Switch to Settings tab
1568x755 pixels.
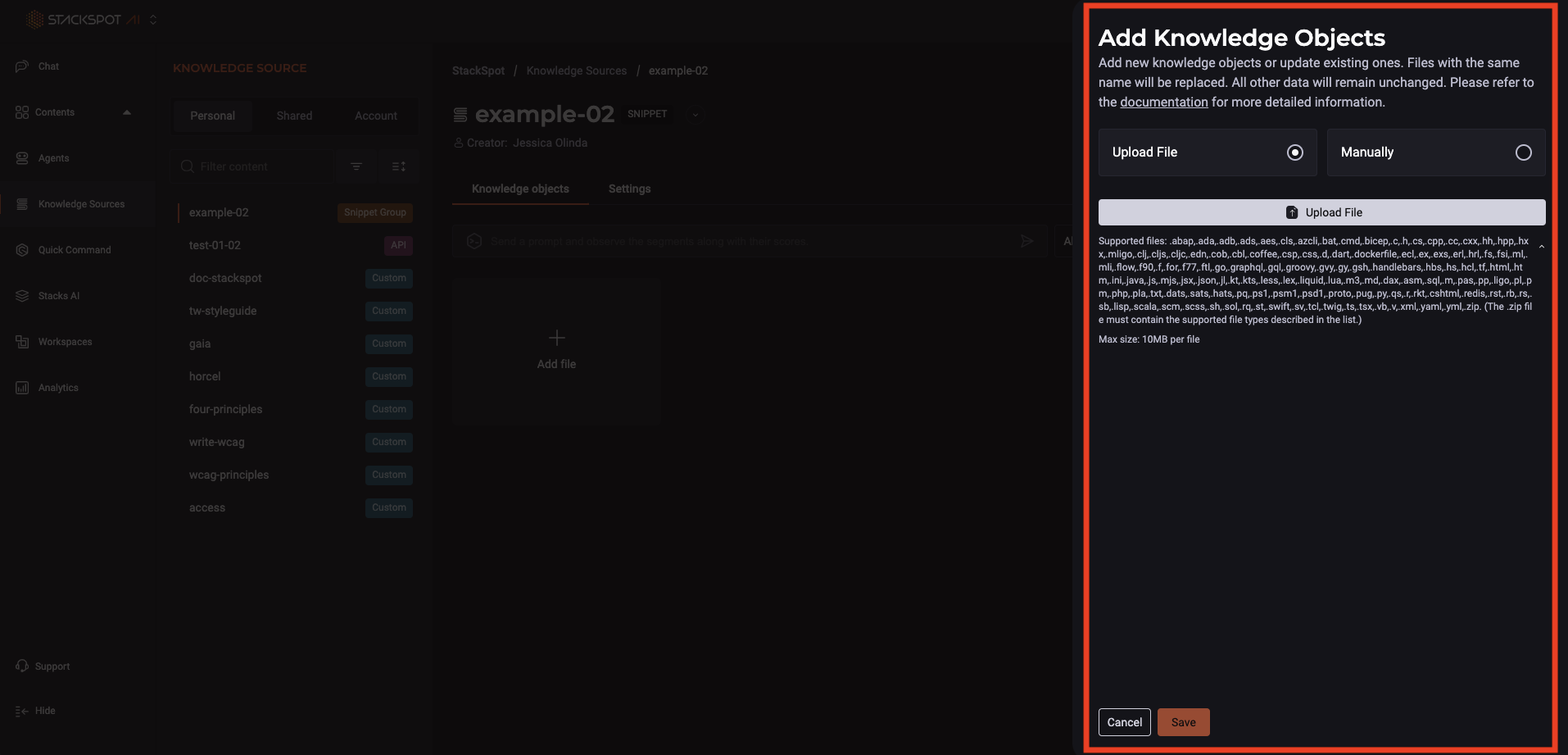[629, 189]
